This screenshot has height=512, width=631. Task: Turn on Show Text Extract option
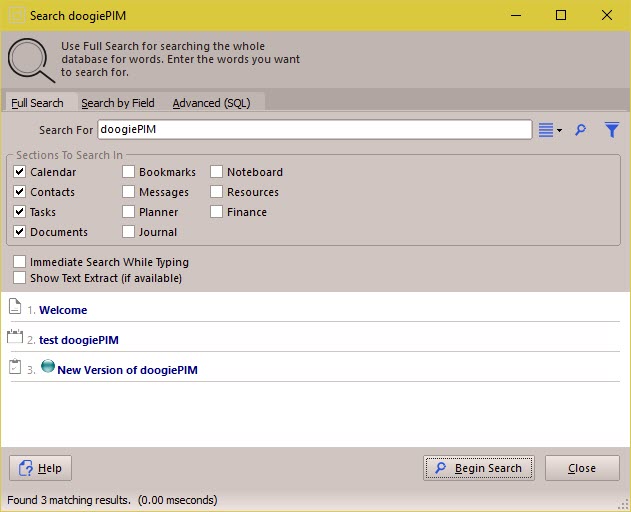[19, 278]
